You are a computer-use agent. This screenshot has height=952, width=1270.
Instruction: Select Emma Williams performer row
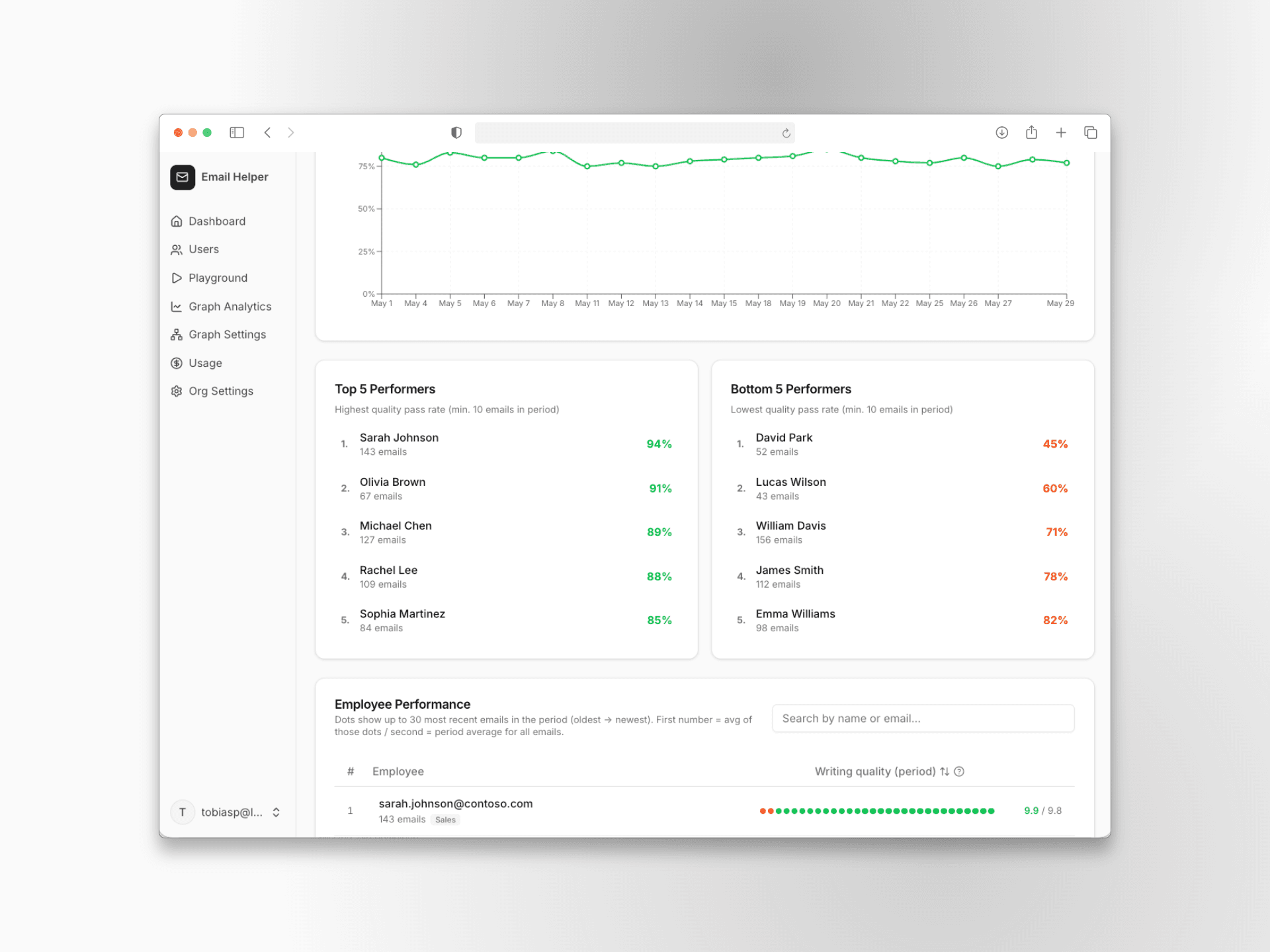click(x=902, y=620)
